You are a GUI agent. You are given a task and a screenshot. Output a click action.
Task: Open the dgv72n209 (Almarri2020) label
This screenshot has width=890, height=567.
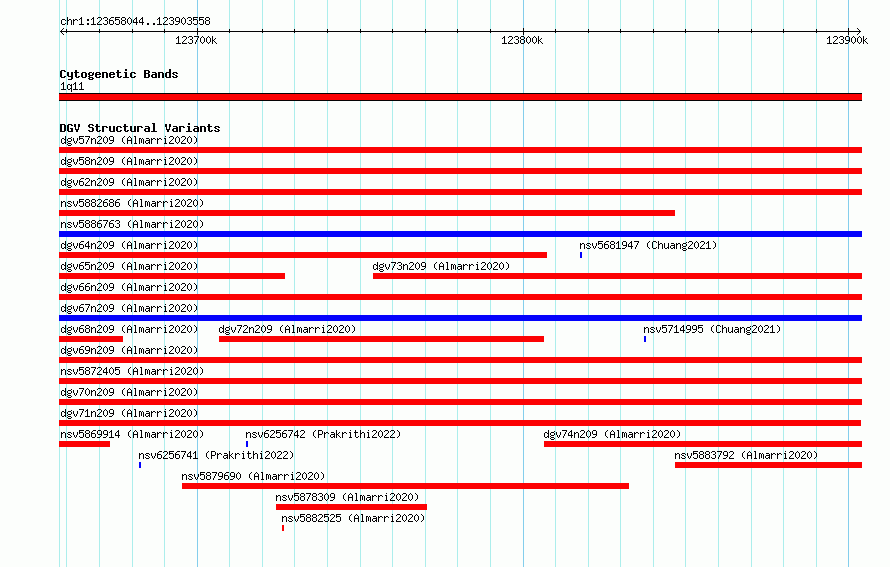pyautogui.click(x=287, y=329)
